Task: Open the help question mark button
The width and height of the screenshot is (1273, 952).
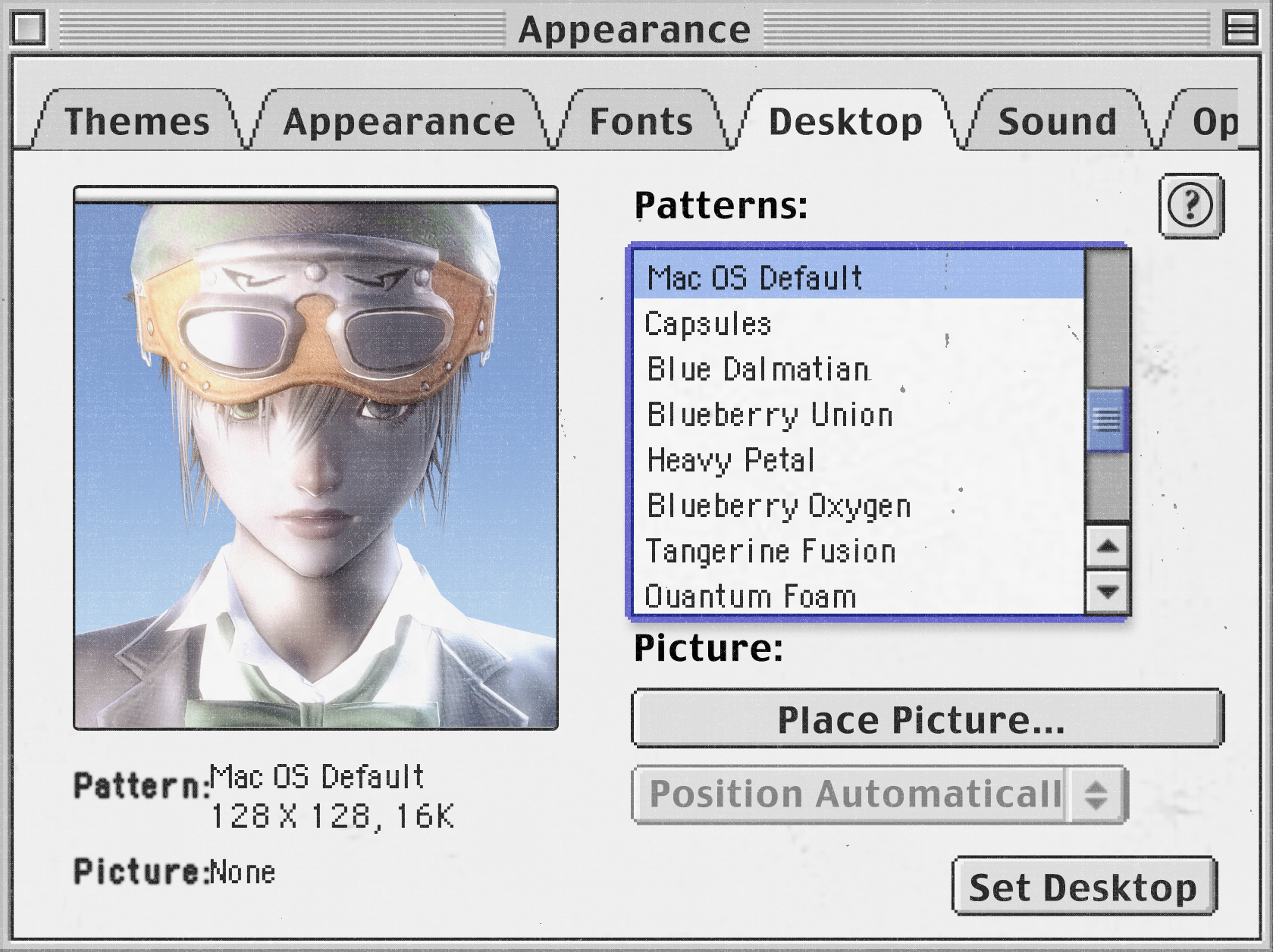Action: (1191, 205)
